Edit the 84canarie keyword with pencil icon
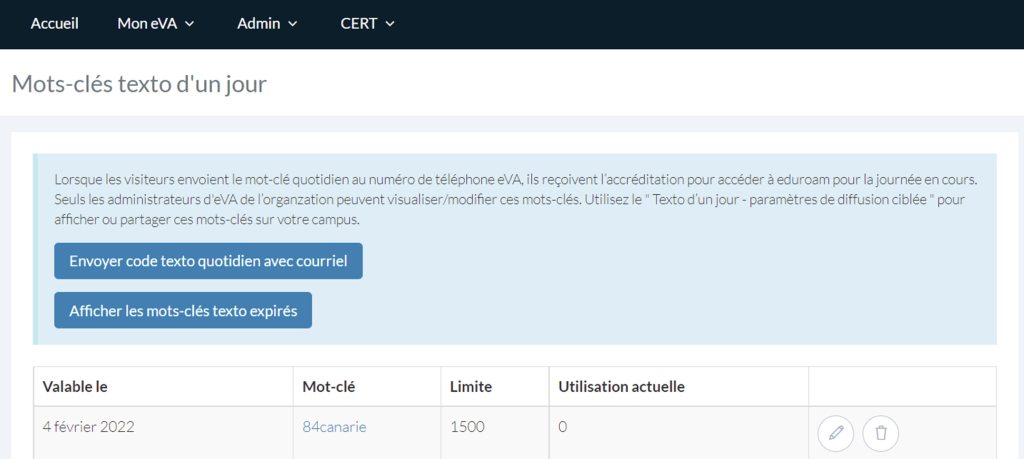Image resolution: width=1024 pixels, height=459 pixels. (x=836, y=433)
